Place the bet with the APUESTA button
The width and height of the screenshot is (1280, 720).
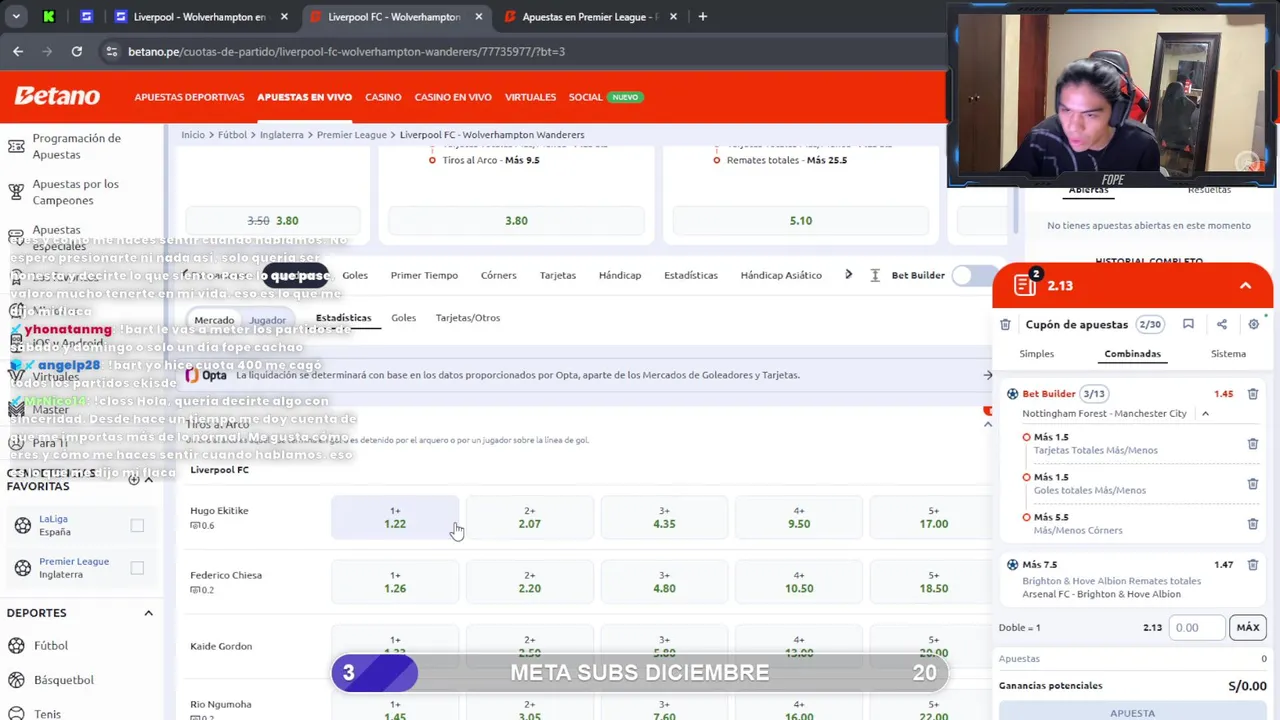tap(1132, 711)
